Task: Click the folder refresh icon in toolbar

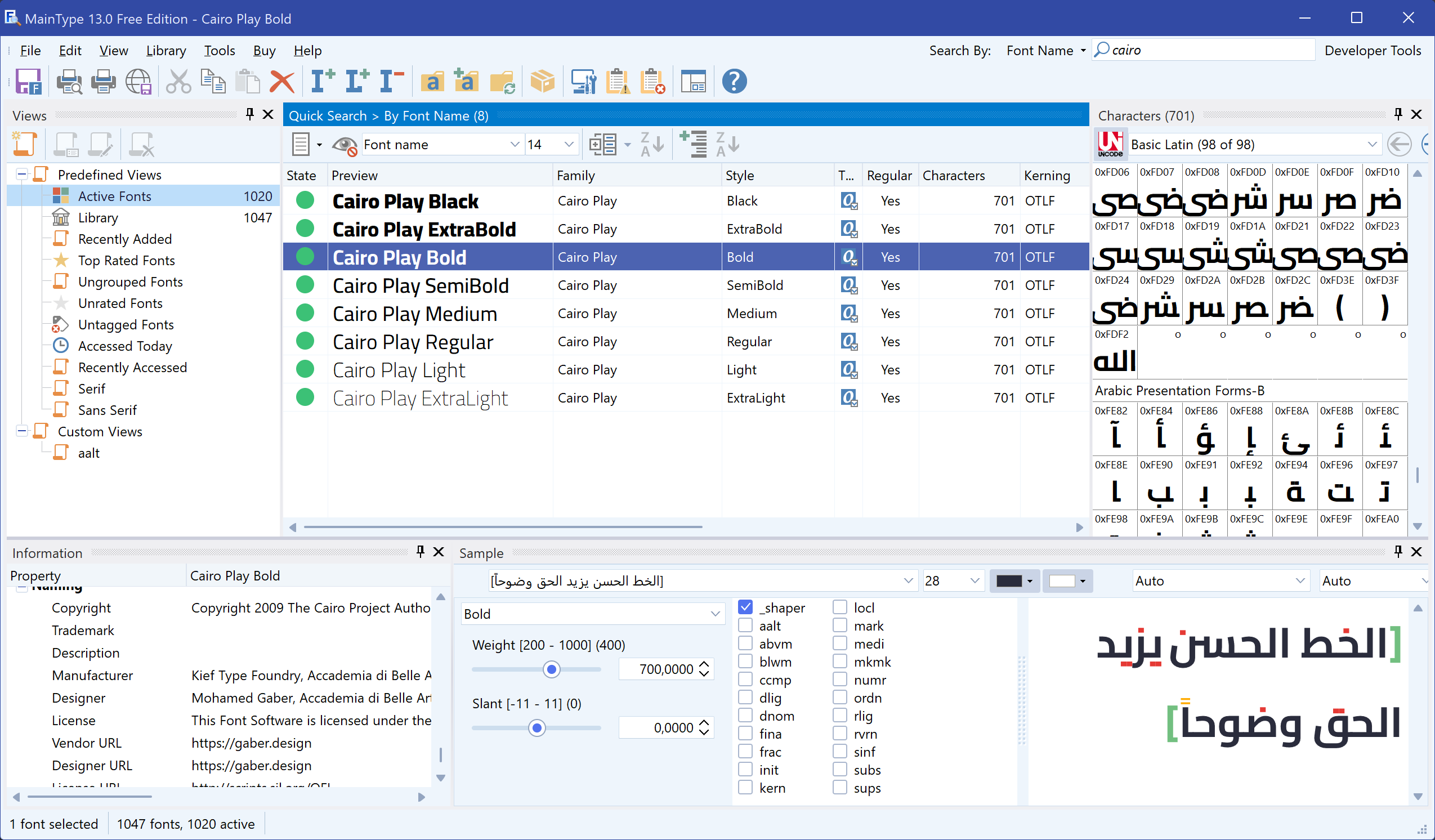Action: 502,81
